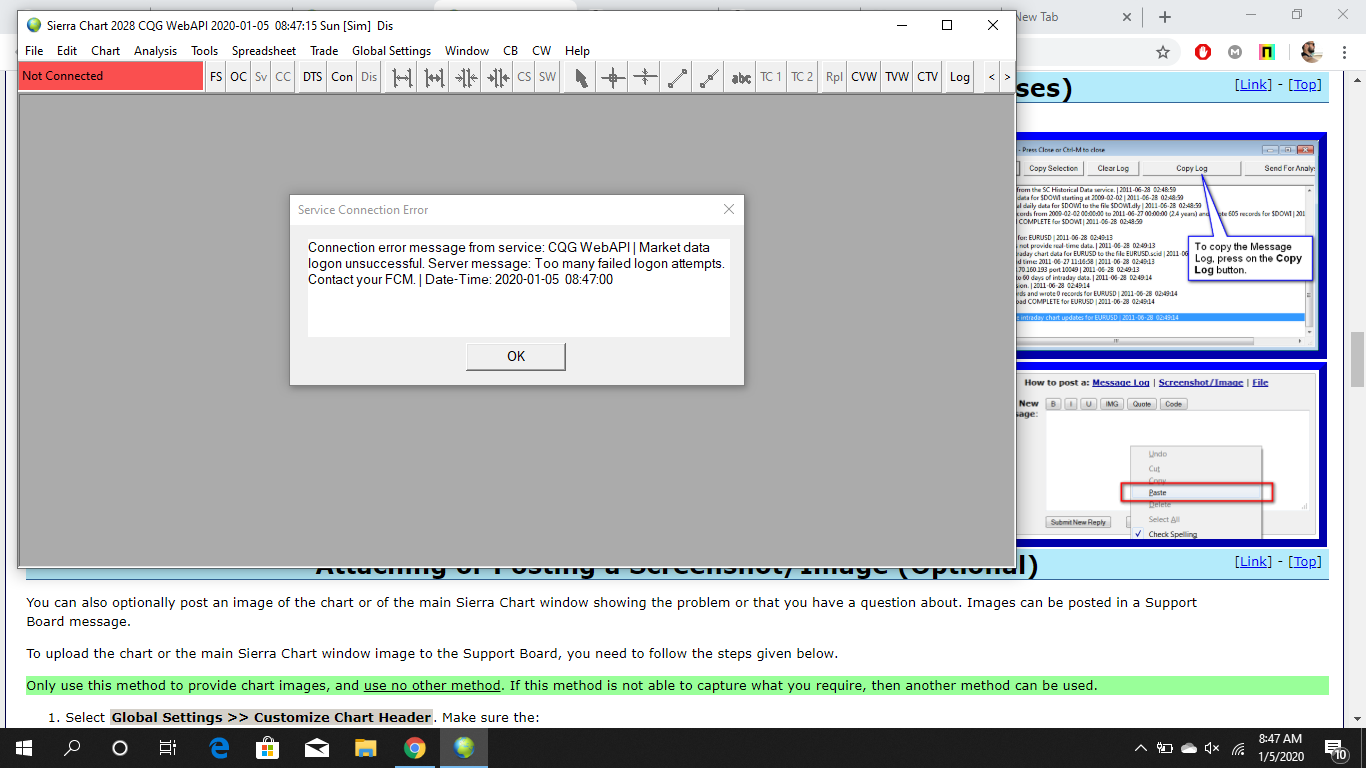Click the lower [Link] anchor near the image heading

1254,562
